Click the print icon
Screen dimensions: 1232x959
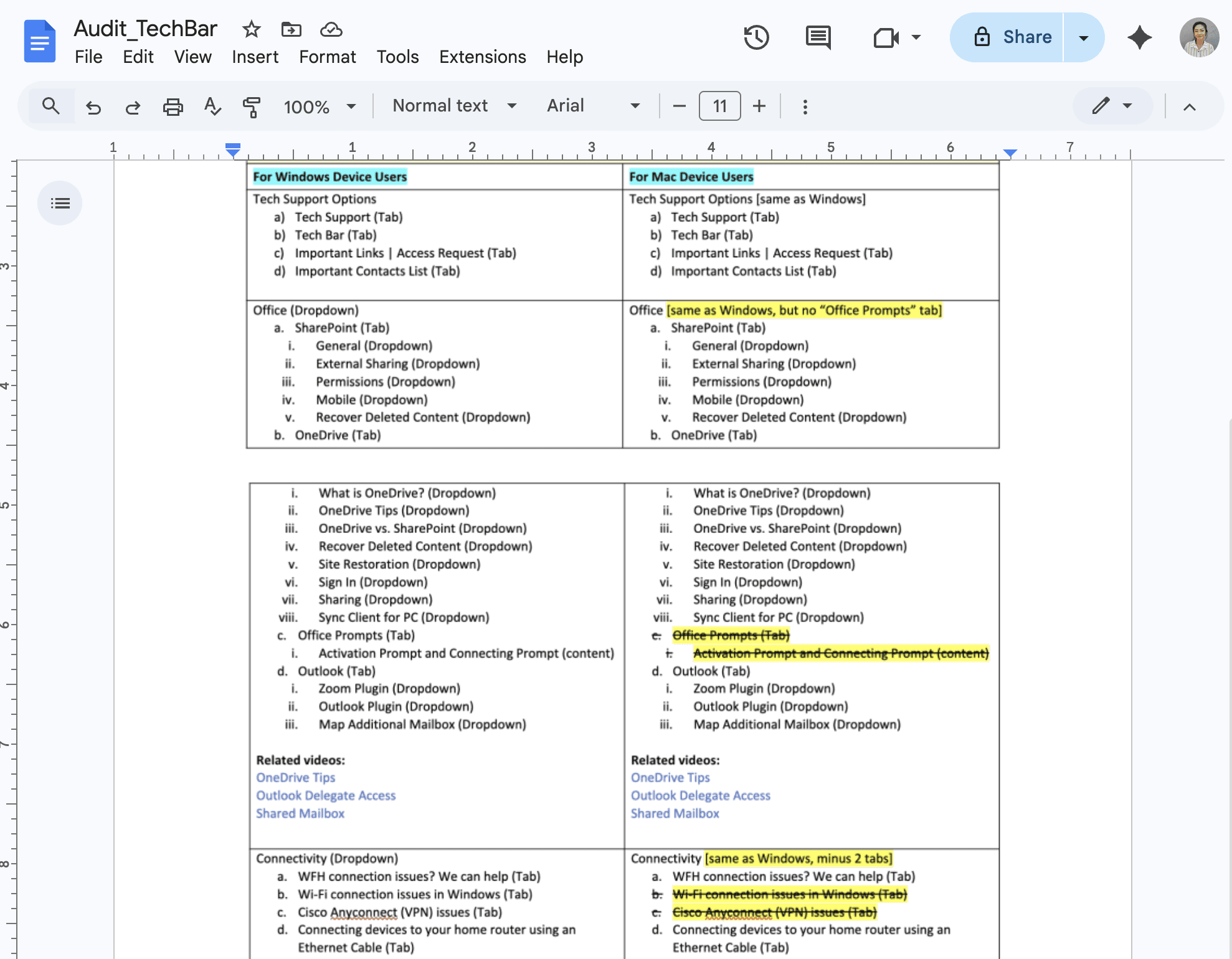tap(173, 106)
